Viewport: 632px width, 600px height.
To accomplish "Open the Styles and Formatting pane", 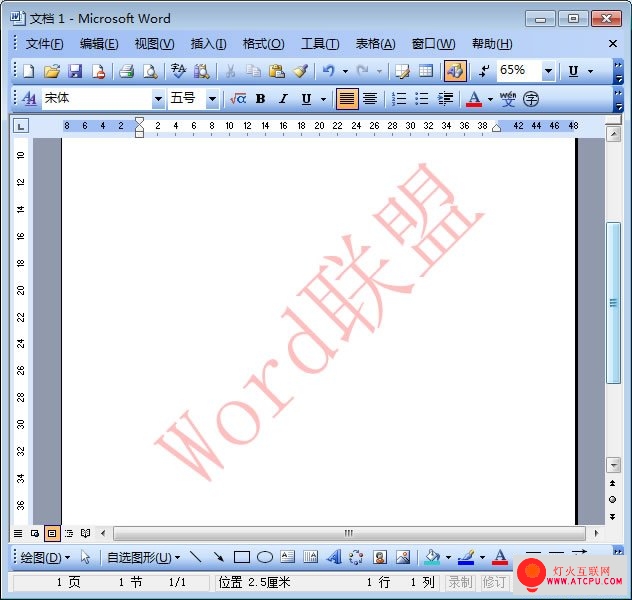I will coord(29,99).
